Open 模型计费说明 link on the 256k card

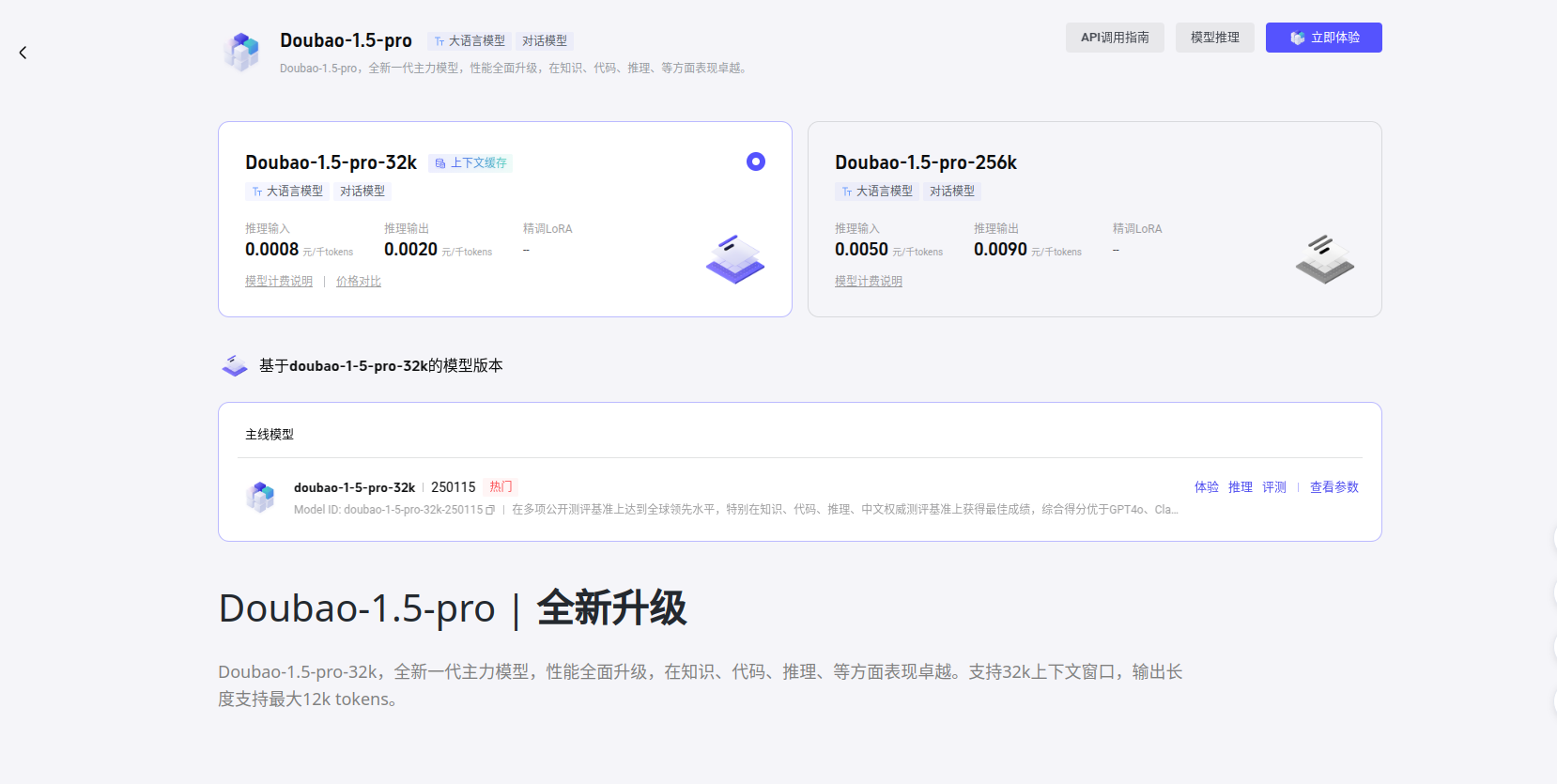tap(869, 282)
